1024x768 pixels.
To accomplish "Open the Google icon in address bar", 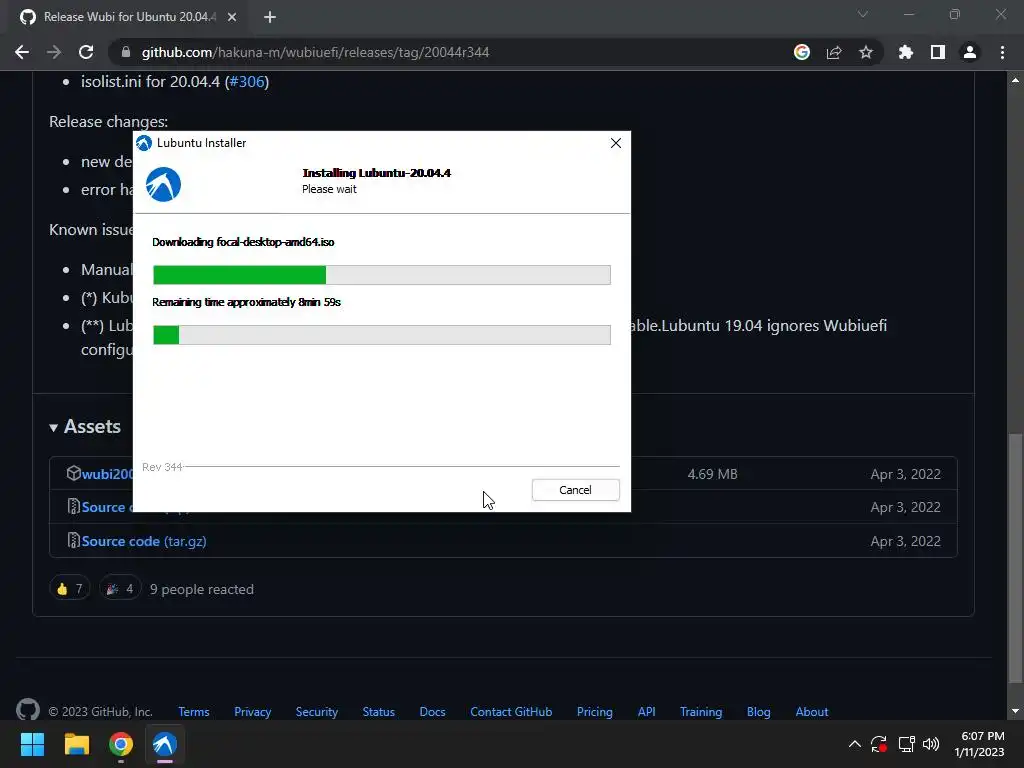I will pyautogui.click(x=802, y=52).
